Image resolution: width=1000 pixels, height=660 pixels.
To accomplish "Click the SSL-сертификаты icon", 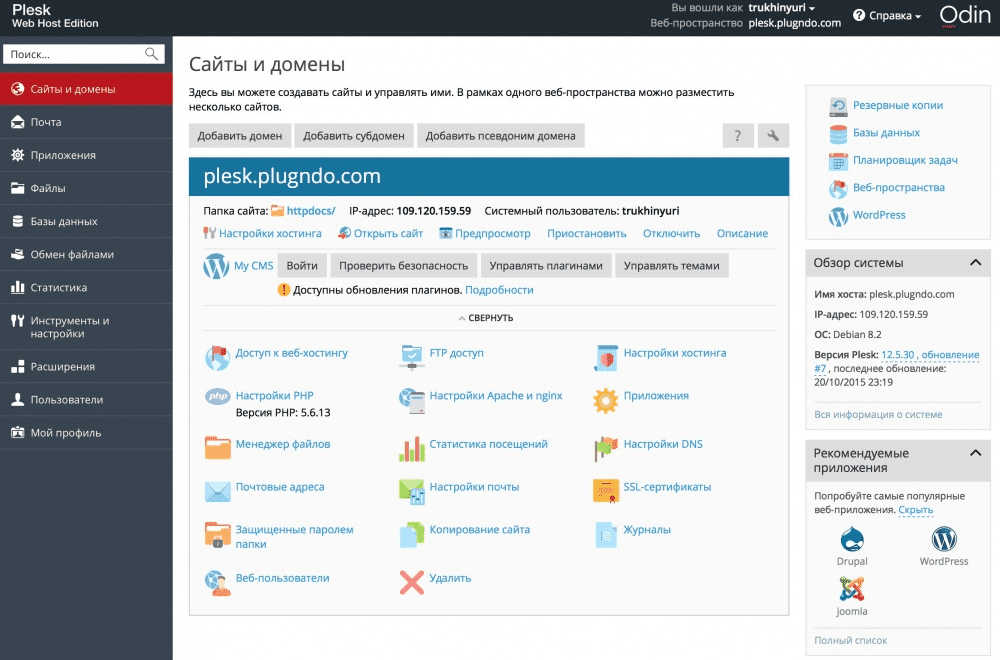I will click(x=605, y=491).
